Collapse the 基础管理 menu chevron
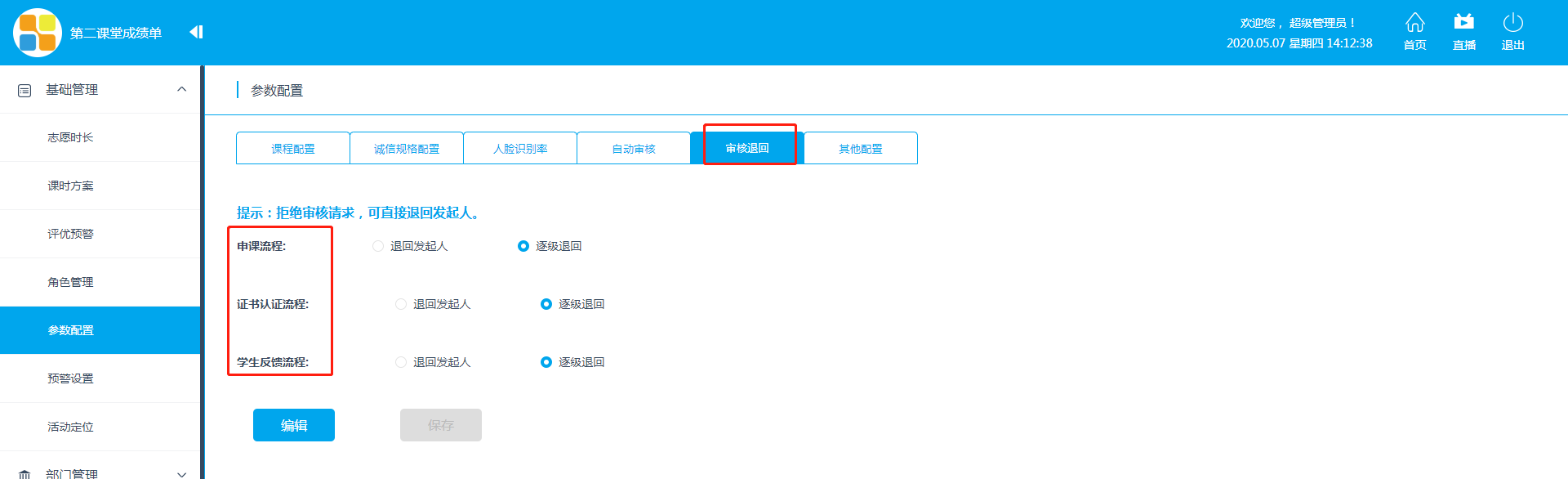This screenshot has height=479, width=1568. (181, 89)
